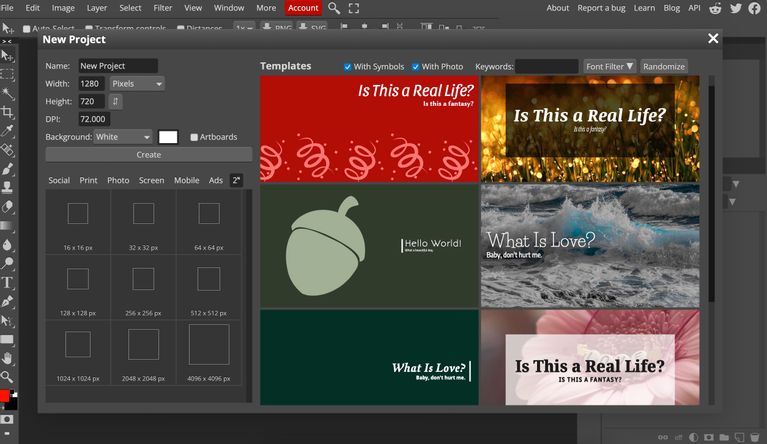This screenshot has width=767, height=444.
Task: Switch to the Social presets tab
Action: (x=59, y=180)
